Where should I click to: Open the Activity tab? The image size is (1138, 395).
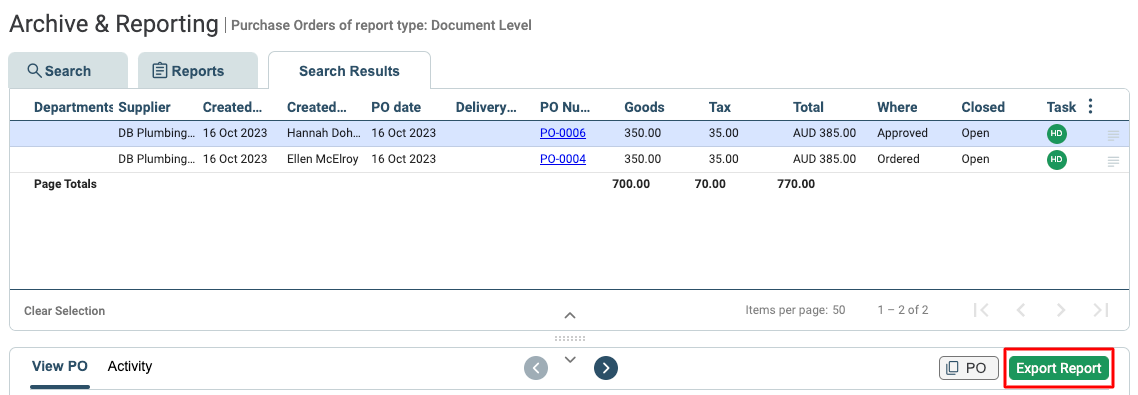tap(130, 366)
